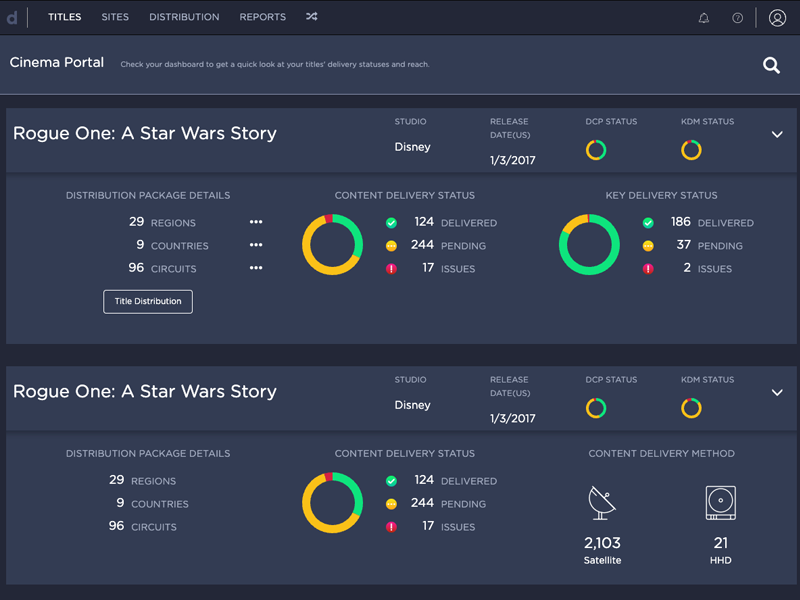Viewport: 800px width, 600px height.
Task: Open the TITLES tab
Action: tap(65, 17)
